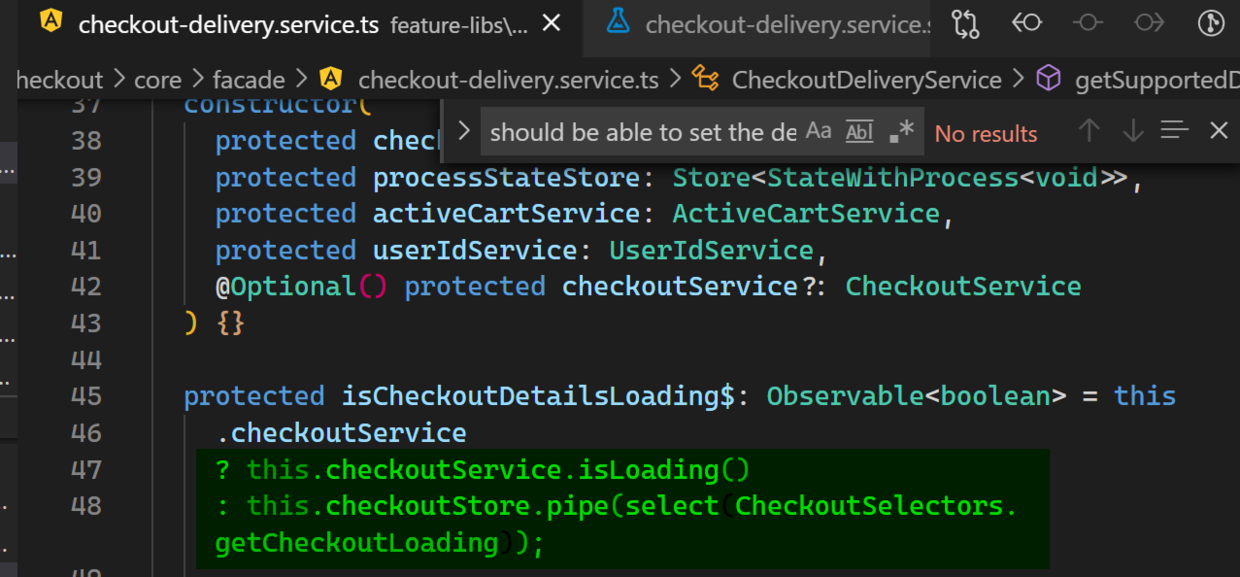Click 'activeCartService' parameter name
This screenshot has width=1240, height=577.
point(507,214)
